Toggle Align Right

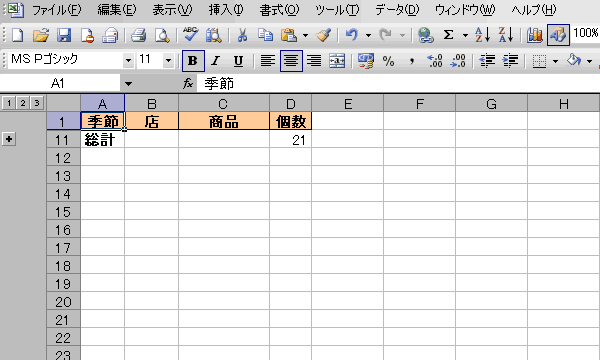(314, 61)
